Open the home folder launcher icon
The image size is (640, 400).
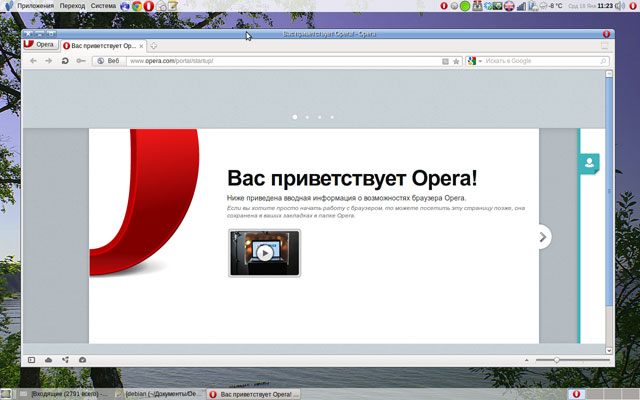coord(161,6)
